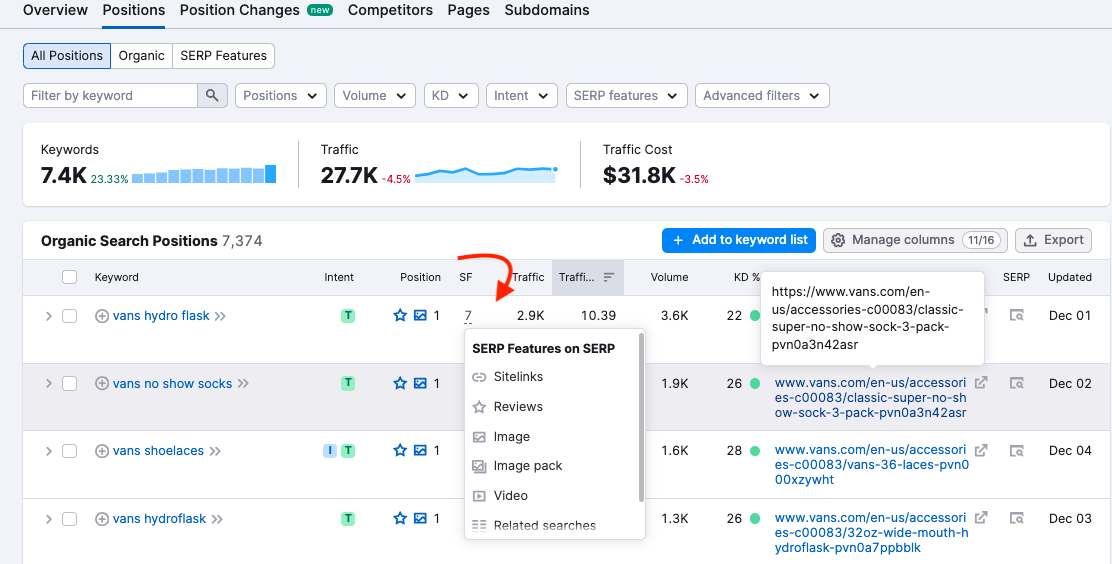The width and height of the screenshot is (1112, 564).
Task: Open the vans hydro flask keyword link
Action: click(x=161, y=316)
